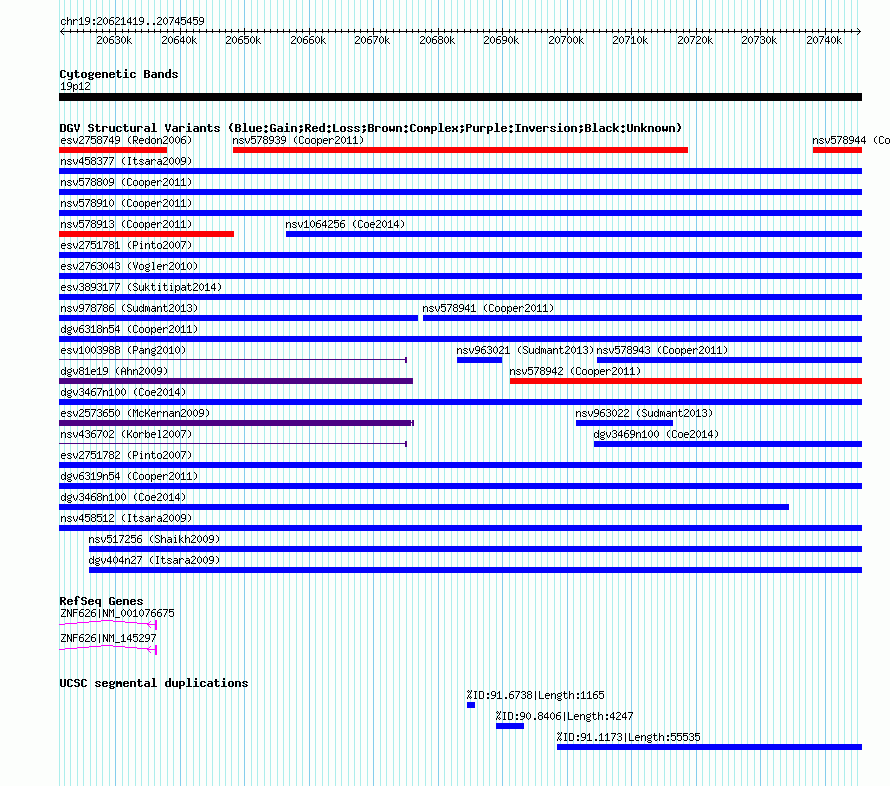The image size is (890, 786).
Task: Select nsv578941 (Cooper2011) variant label
Action: point(488,308)
